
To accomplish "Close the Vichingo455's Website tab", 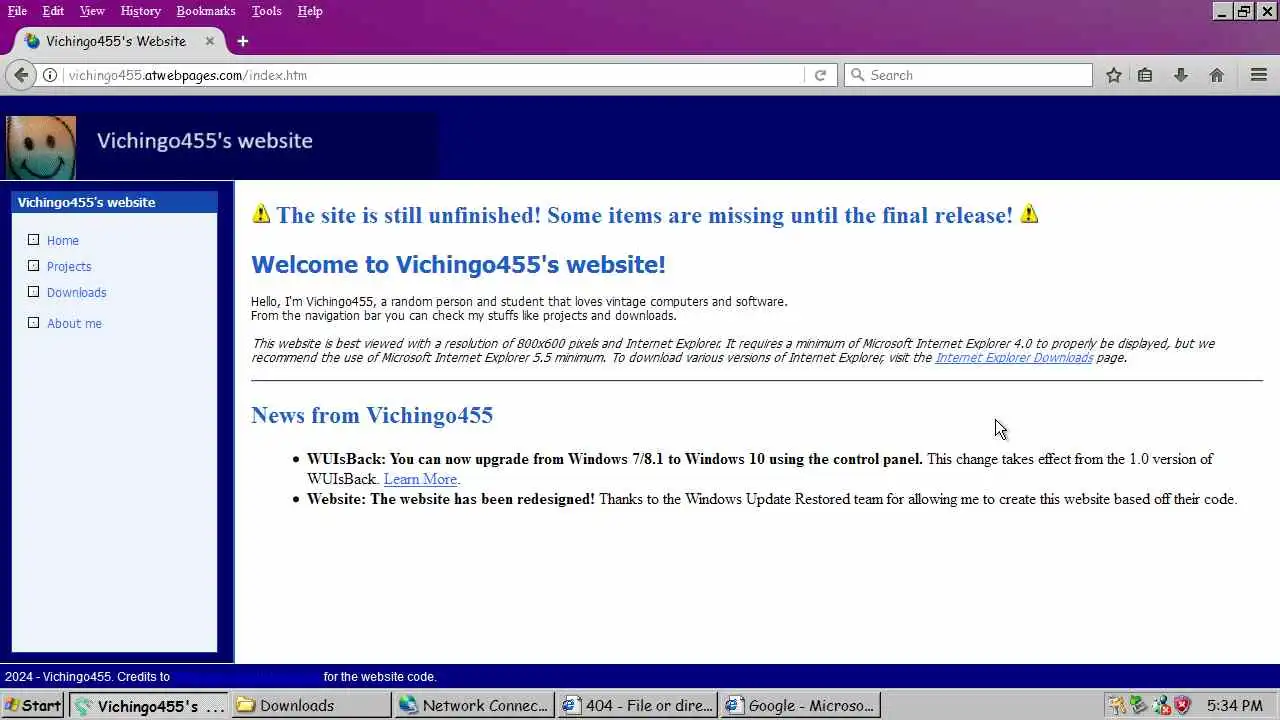I will pyautogui.click(x=210, y=41).
